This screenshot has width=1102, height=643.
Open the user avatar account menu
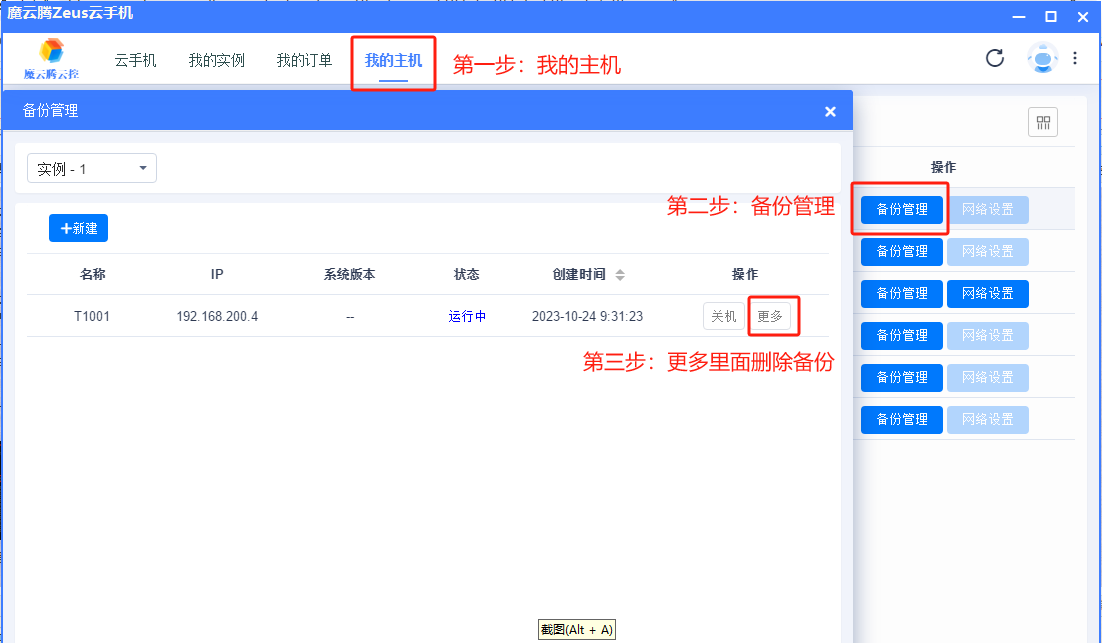[x=1042, y=58]
